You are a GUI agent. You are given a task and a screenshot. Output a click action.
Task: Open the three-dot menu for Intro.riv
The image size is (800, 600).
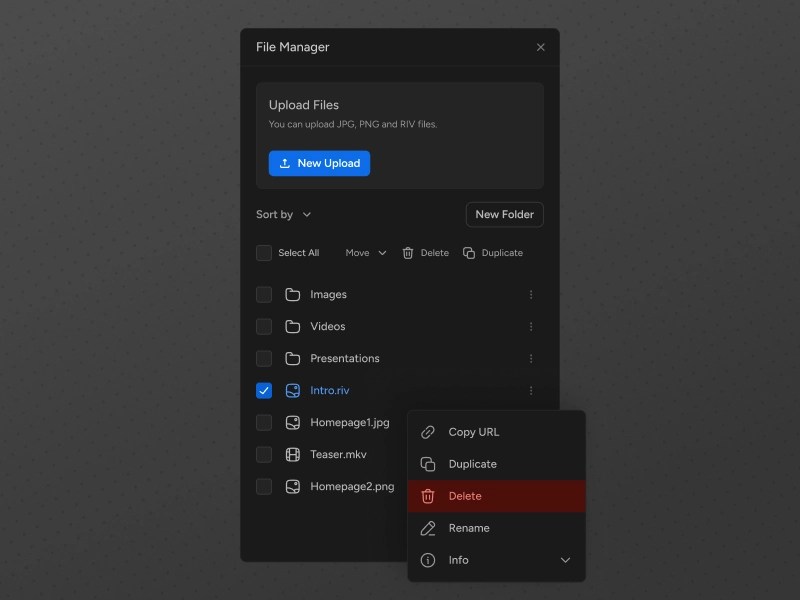click(531, 391)
